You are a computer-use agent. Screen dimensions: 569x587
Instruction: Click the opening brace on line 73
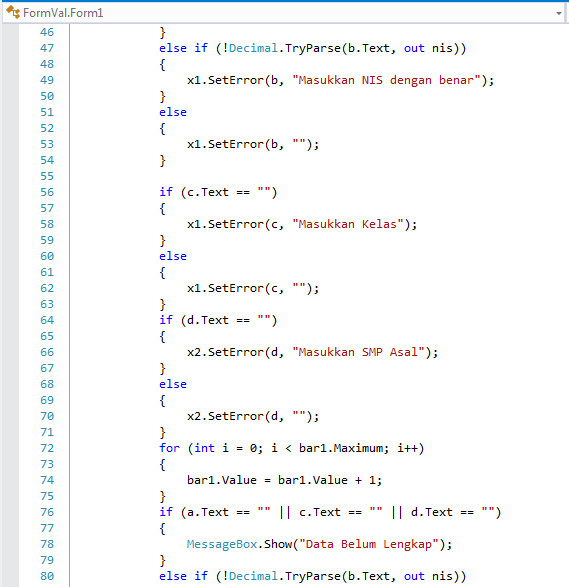click(x=162, y=465)
